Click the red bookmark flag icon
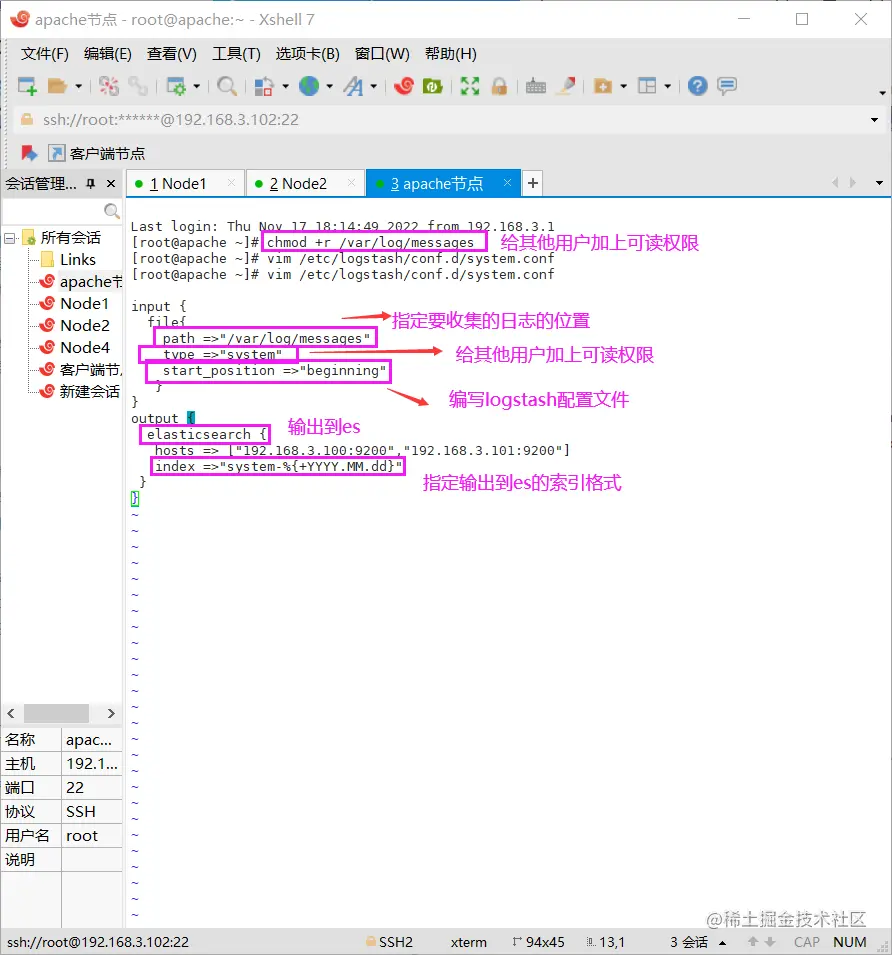892x955 pixels. (29, 153)
